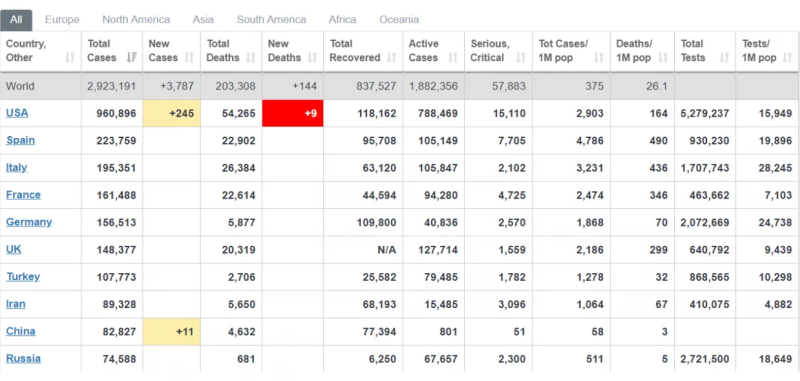Switch to the Europe tab
The image size is (800, 381).
tap(62, 20)
